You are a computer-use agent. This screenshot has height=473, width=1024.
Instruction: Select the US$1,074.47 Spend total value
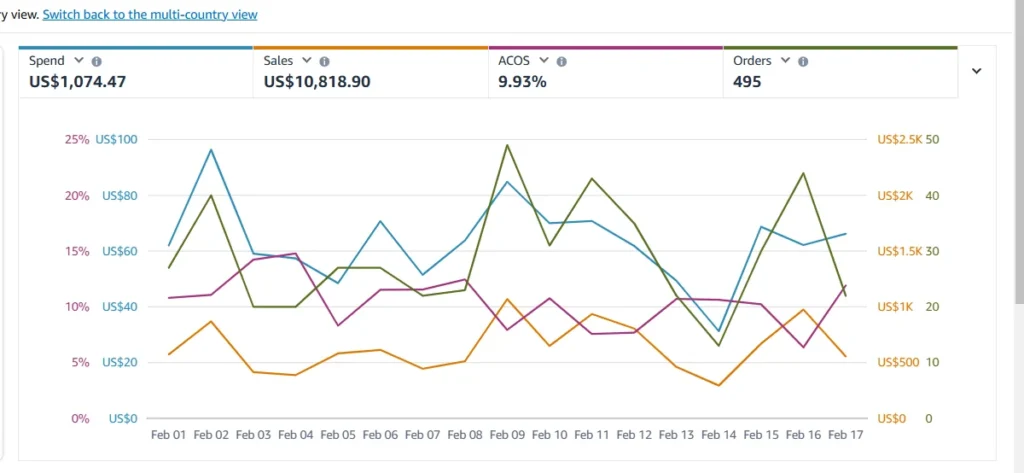tap(78, 82)
